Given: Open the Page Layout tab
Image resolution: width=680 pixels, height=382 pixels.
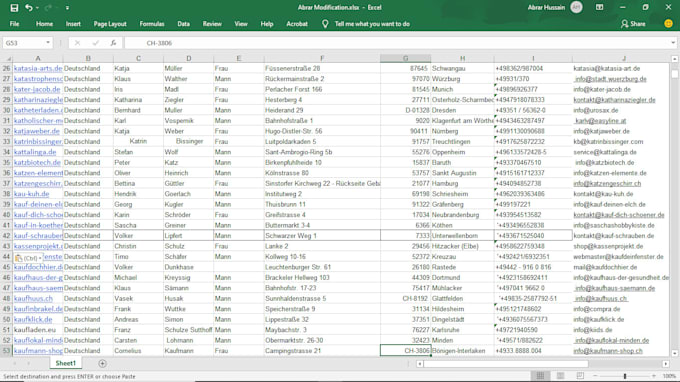Looking at the screenshot, I should pyautogui.click(x=110, y=24).
